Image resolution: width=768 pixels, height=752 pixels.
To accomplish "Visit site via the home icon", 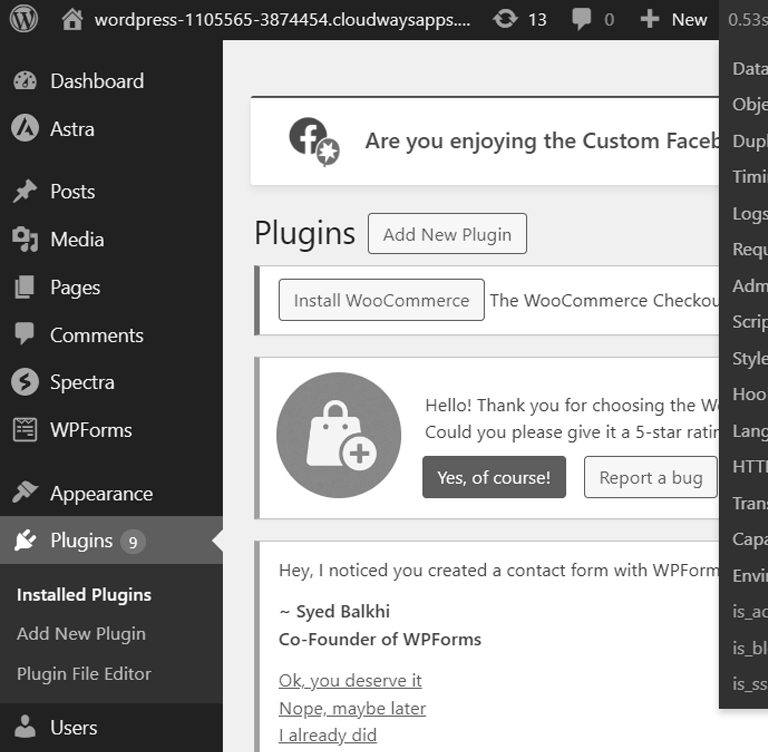I will coord(72,20).
